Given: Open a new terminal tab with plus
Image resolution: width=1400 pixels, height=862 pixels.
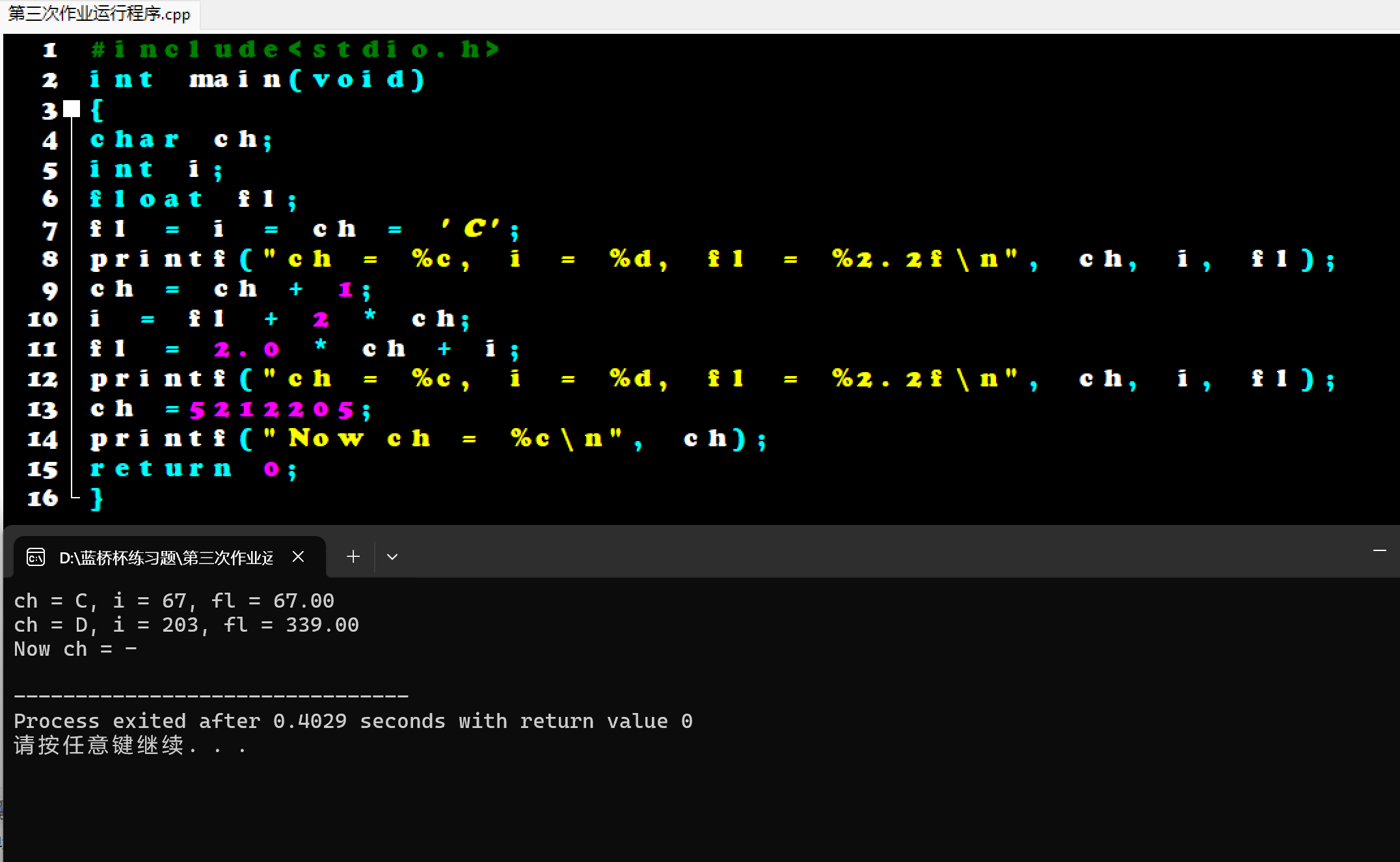Looking at the screenshot, I should tap(353, 557).
